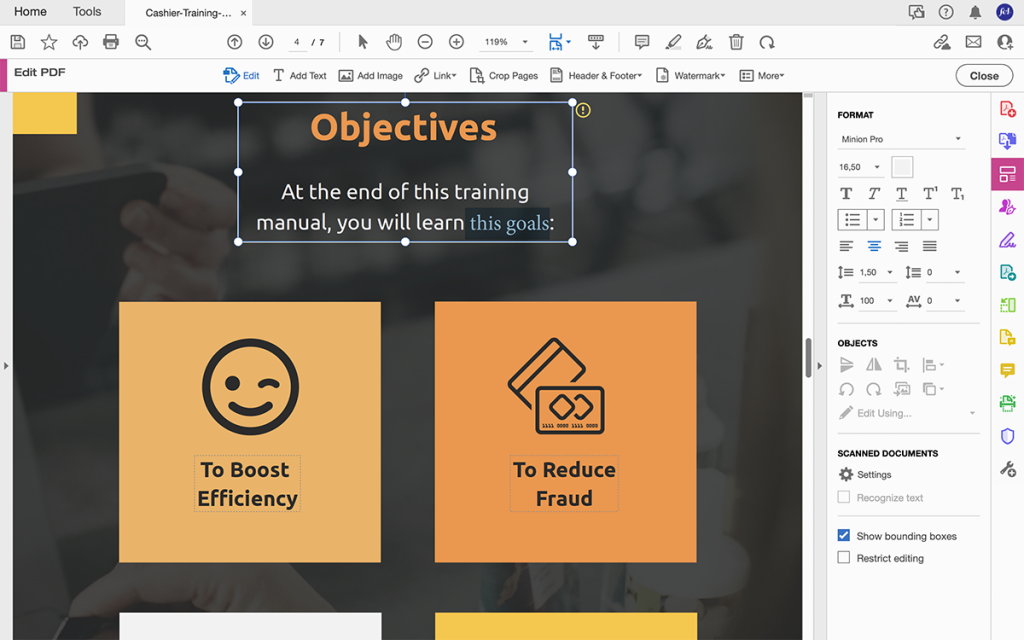
Task: Apply bold formatting in the Format panel
Action: point(846,193)
